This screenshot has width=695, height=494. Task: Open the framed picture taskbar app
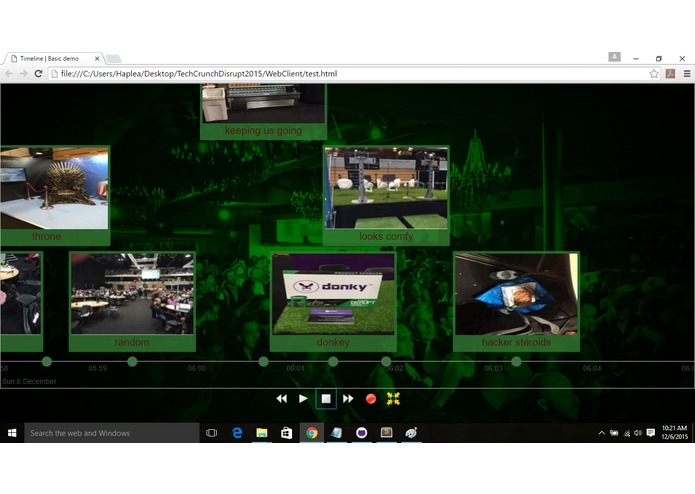[387, 433]
